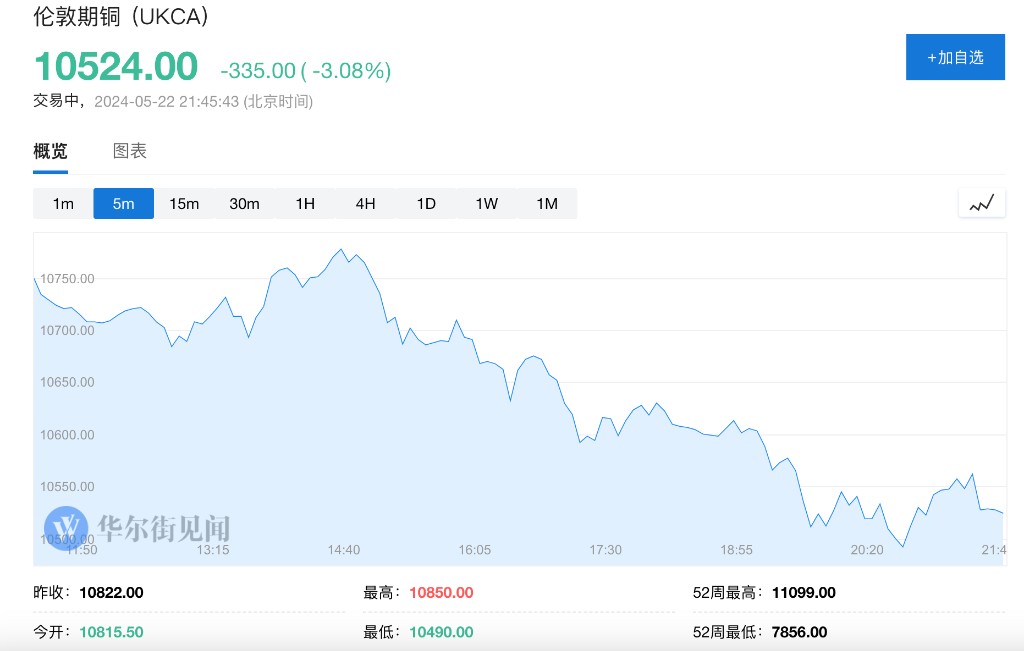Click the 52周最高 value 11099.00
Screen dimensions: 1024x651
tap(803, 593)
